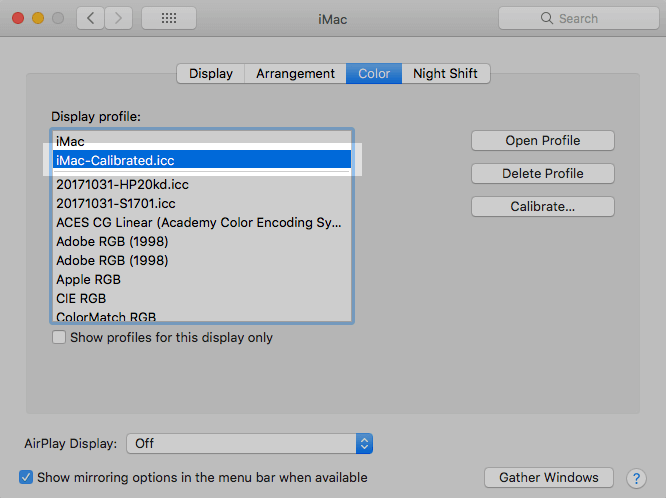Image resolution: width=666 pixels, height=498 pixels.
Task: Launch Calibrate... assistant
Action: 542,207
